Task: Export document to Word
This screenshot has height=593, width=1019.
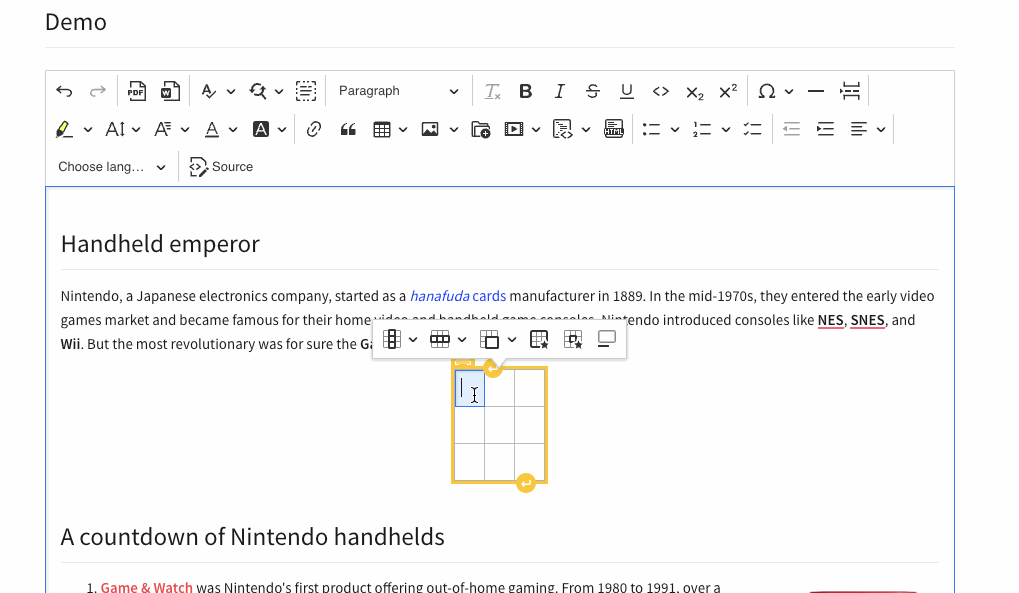Action: 170,91
